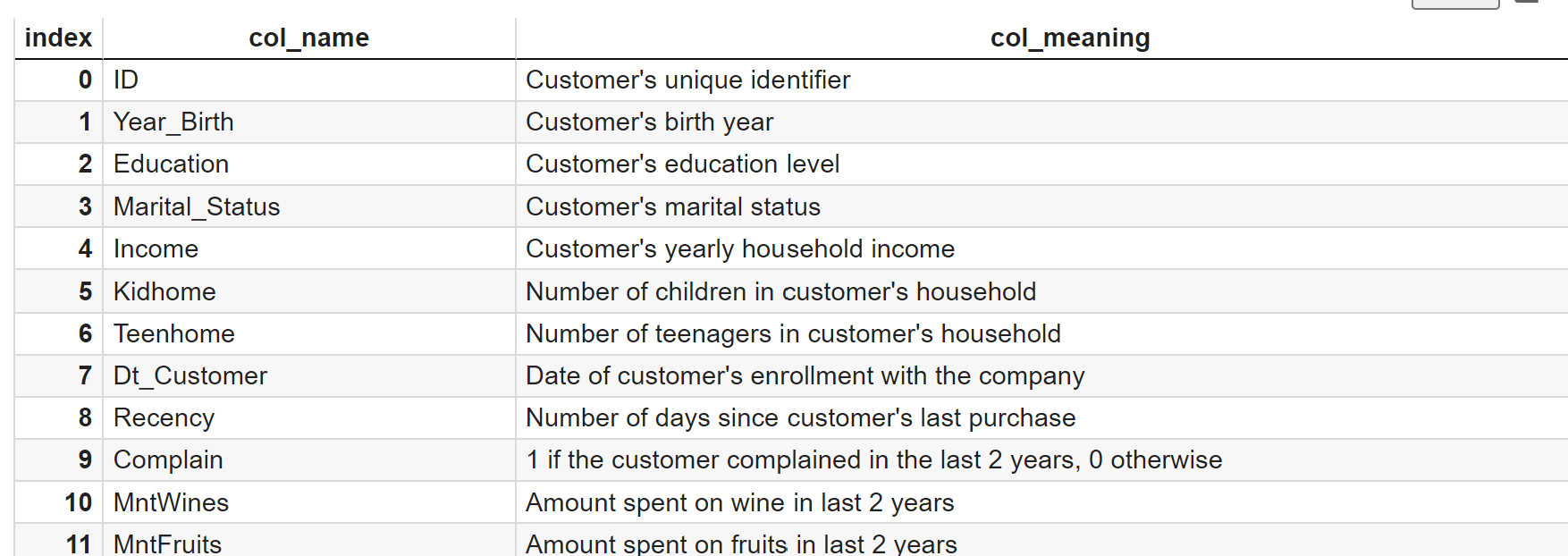The width and height of the screenshot is (1568, 556).
Task: Click the Complain cell
Action: (168, 459)
